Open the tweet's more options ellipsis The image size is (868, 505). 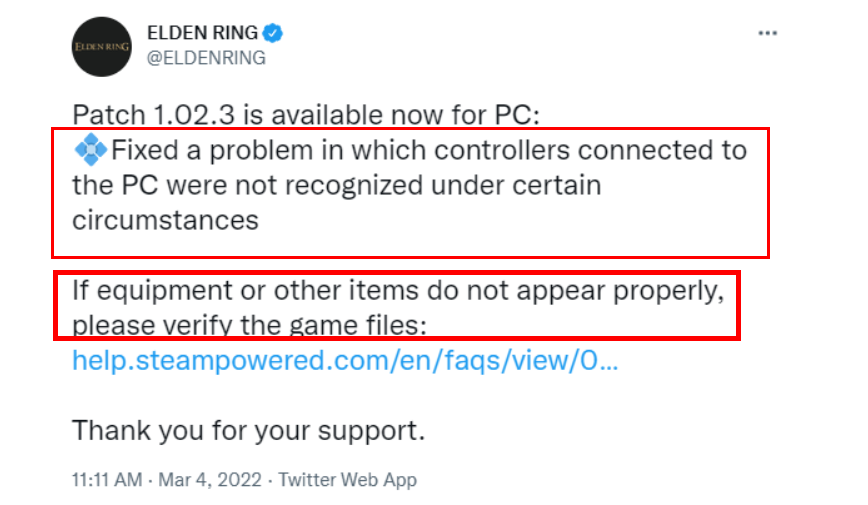pyautogui.click(x=768, y=33)
